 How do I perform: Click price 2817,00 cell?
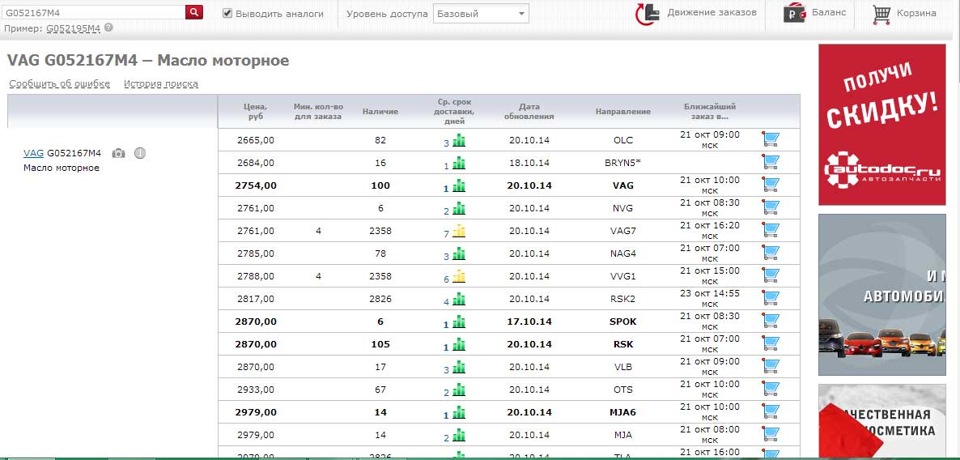click(x=255, y=299)
